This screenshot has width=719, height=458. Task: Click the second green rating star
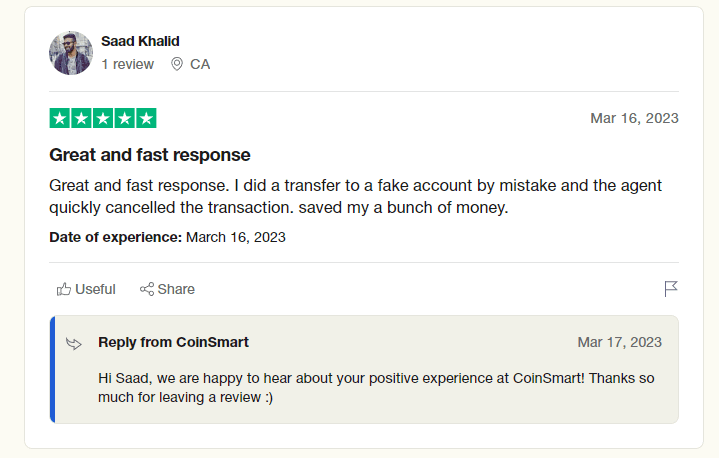[x=81, y=118]
